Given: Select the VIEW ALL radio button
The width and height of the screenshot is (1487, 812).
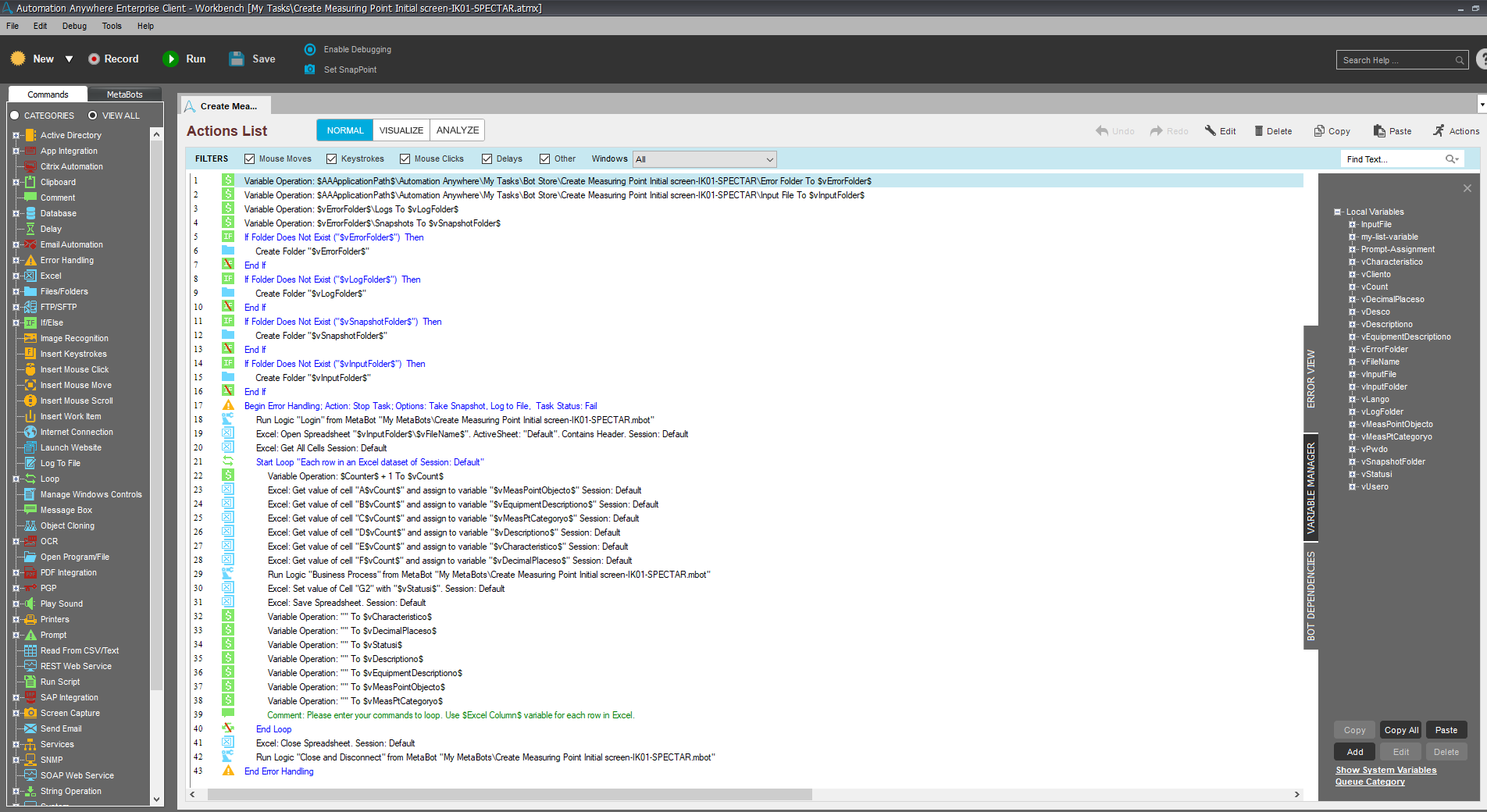Looking at the screenshot, I should 92,116.
